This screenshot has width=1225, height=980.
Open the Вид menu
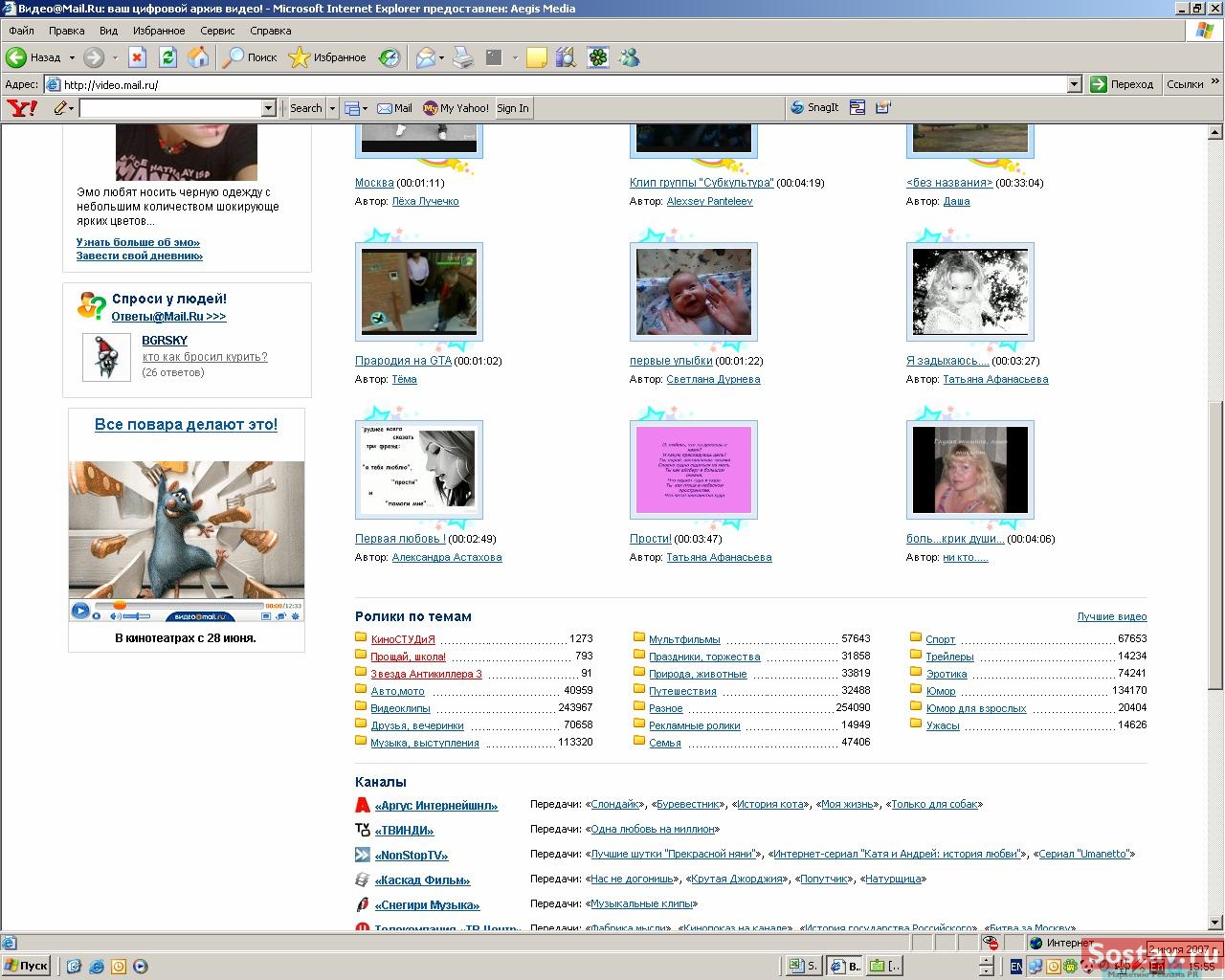point(109,31)
